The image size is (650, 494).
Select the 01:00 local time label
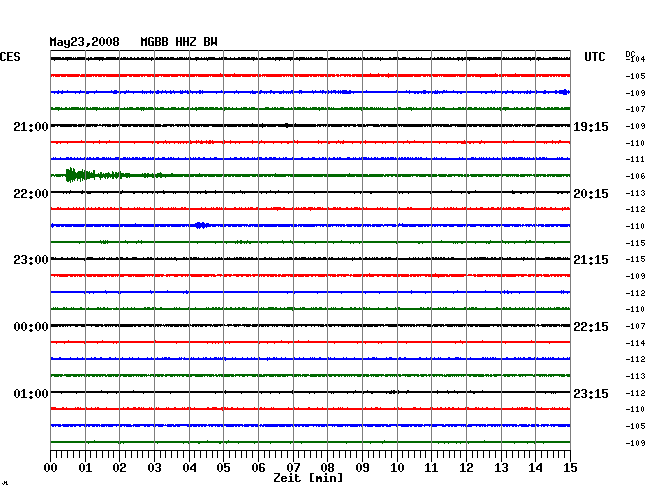(x=31, y=393)
